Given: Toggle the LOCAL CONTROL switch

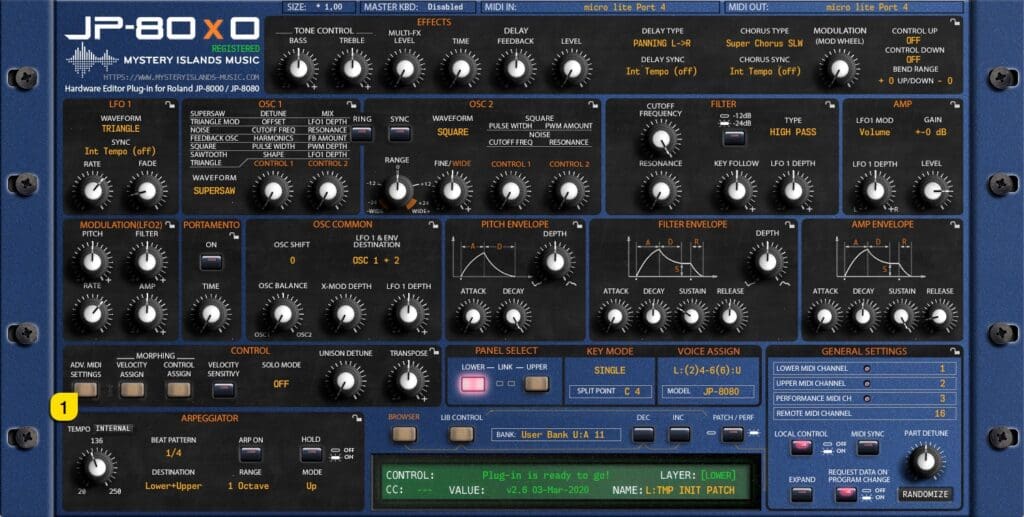Looking at the screenshot, I should pyautogui.click(x=801, y=448).
